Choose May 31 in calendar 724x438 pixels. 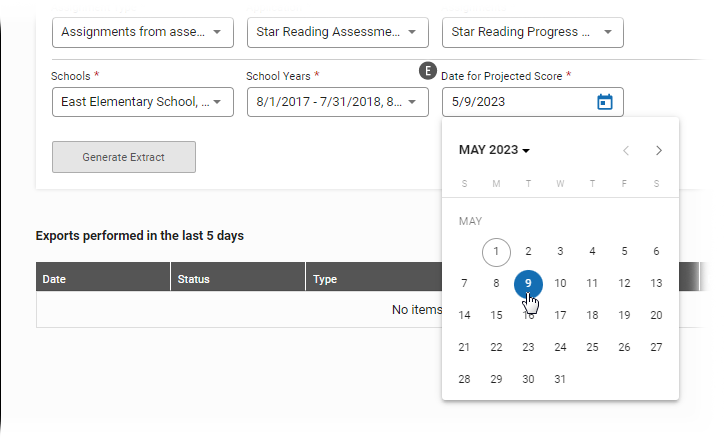point(560,379)
